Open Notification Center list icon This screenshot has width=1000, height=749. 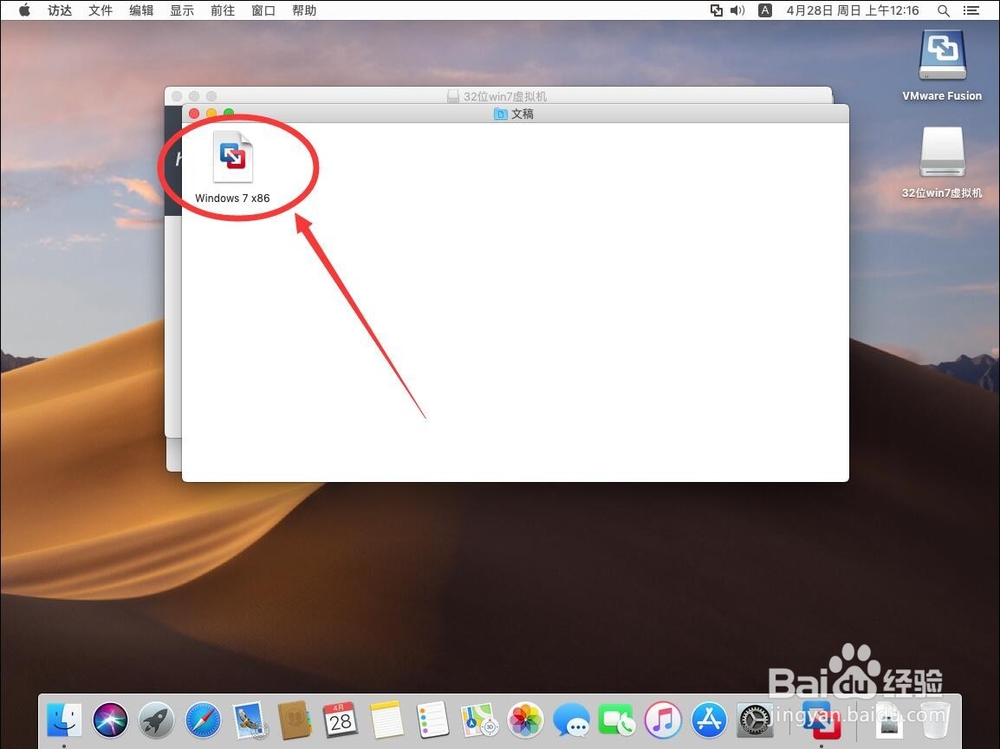(971, 10)
